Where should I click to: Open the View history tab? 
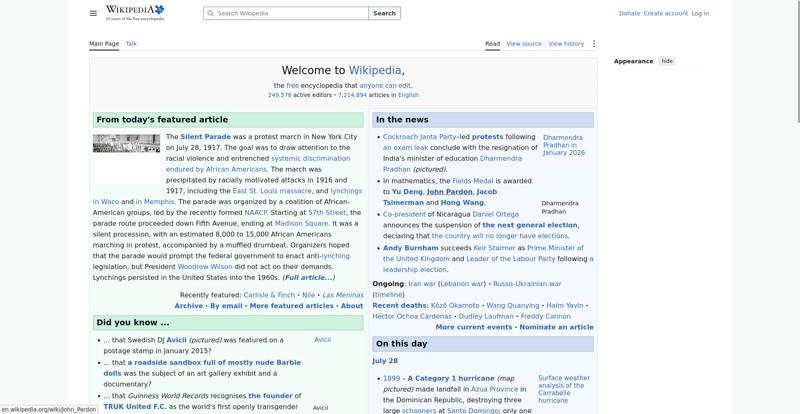566,44
